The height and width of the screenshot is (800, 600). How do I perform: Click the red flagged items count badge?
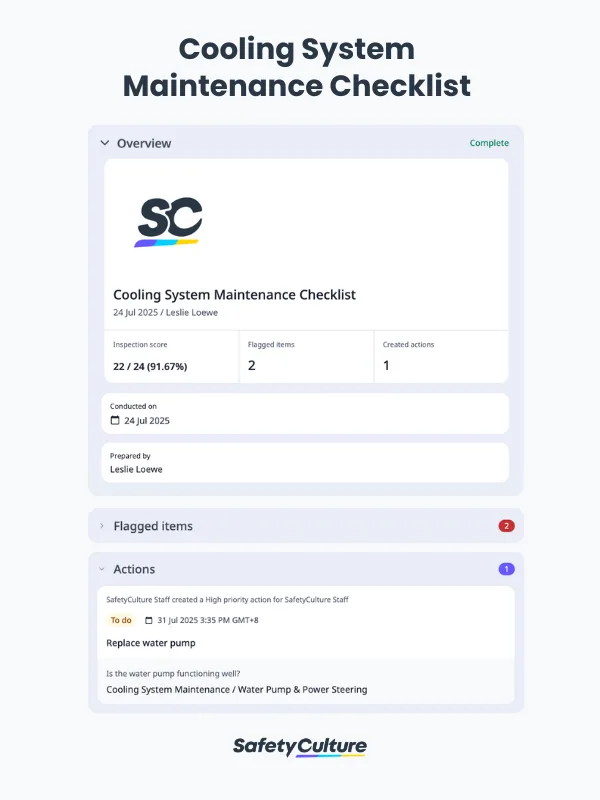point(506,526)
